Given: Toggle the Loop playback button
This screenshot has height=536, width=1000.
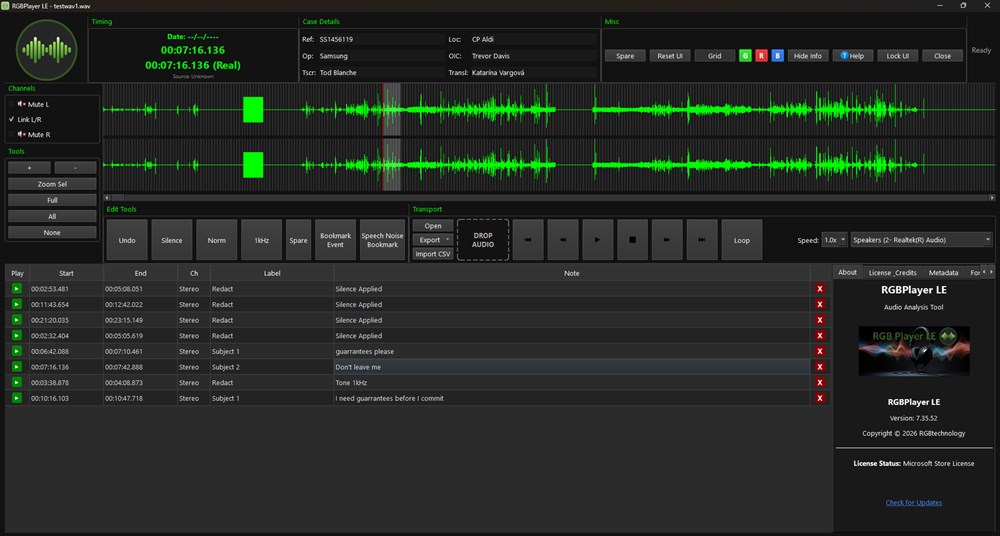Looking at the screenshot, I should coord(742,240).
